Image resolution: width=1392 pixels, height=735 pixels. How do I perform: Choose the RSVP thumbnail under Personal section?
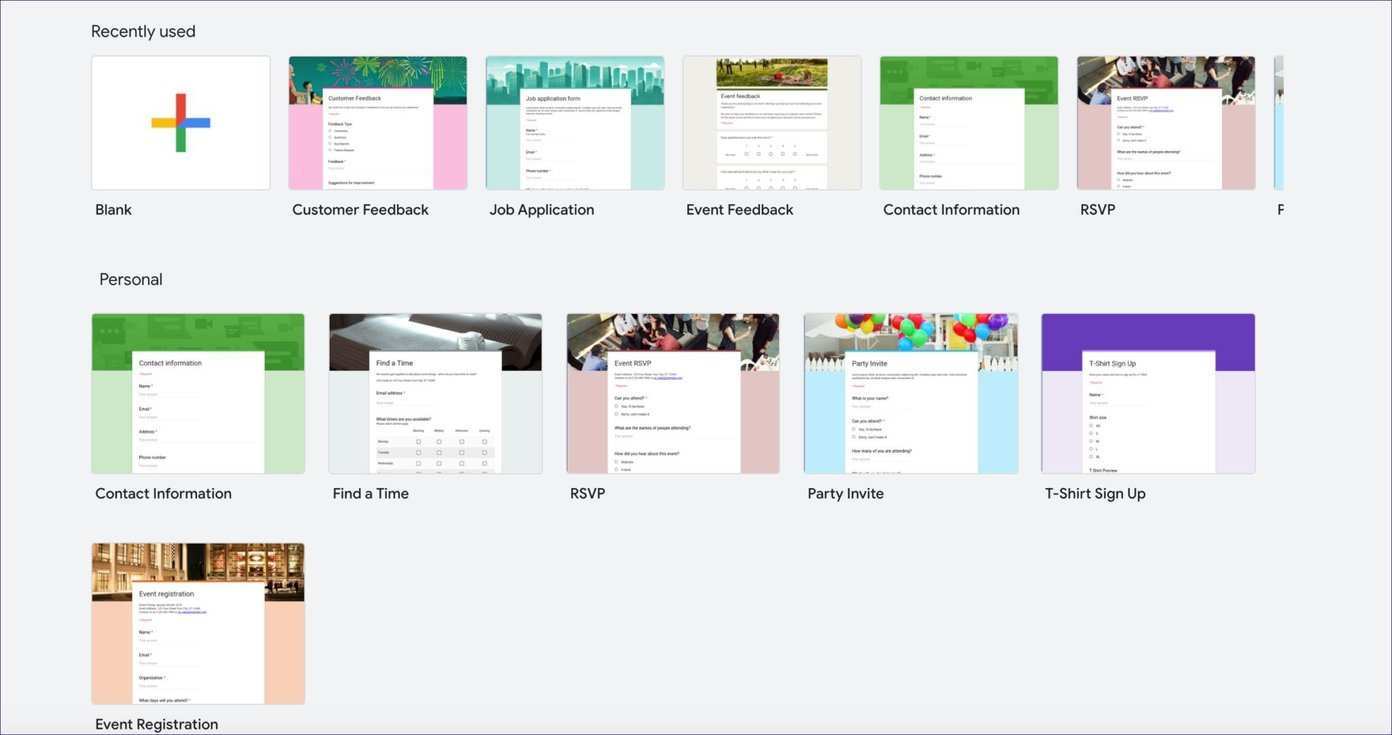(673, 393)
